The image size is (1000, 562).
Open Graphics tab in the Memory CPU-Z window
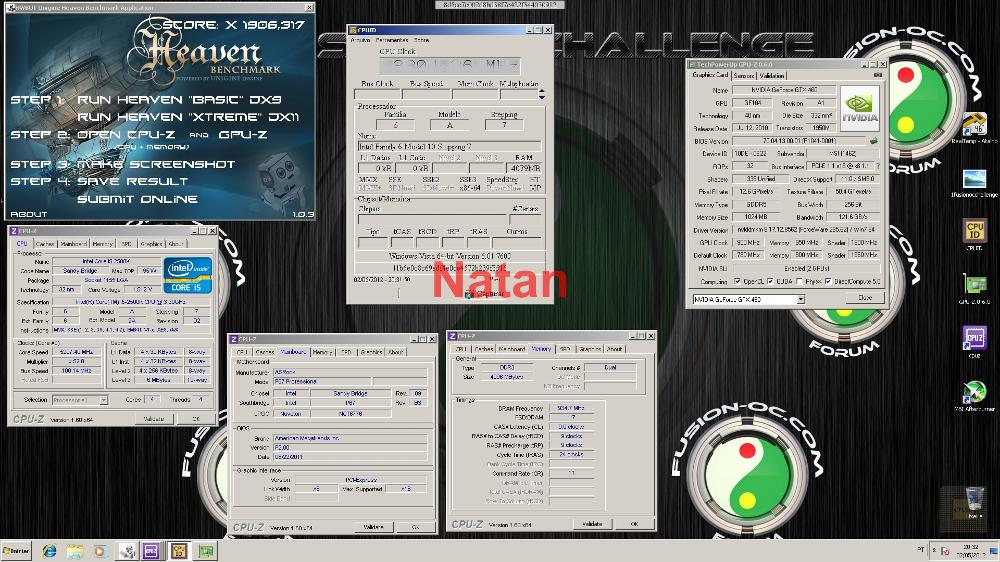point(590,349)
